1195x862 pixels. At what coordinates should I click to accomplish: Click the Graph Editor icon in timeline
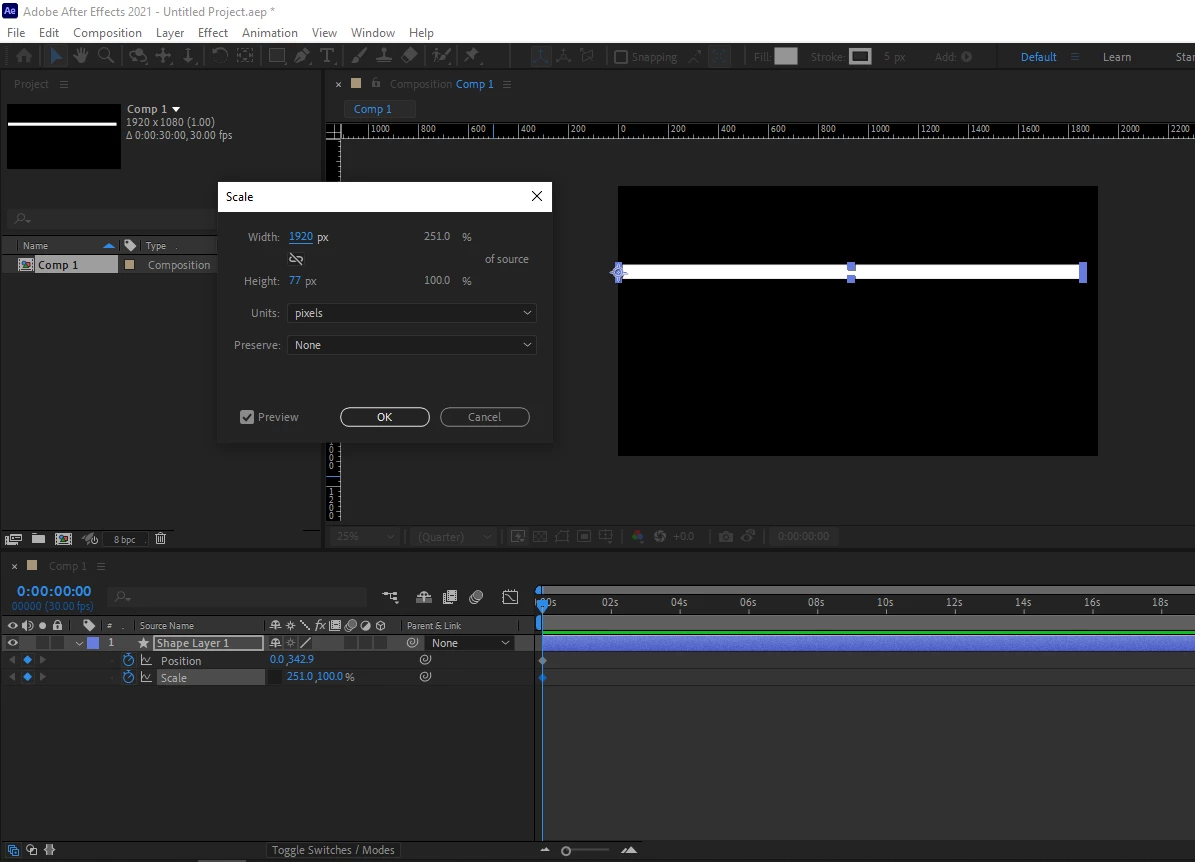coord(510,597)
